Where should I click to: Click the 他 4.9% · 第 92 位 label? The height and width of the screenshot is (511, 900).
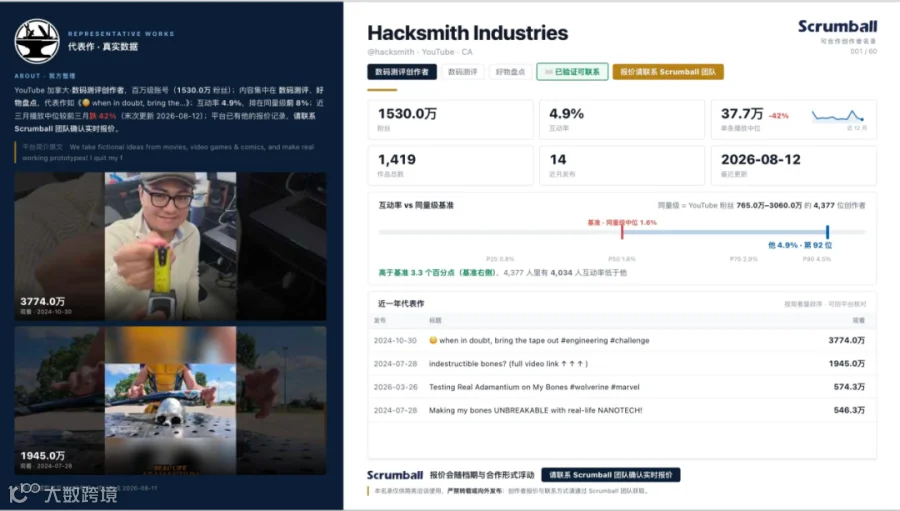coord(800,245)
